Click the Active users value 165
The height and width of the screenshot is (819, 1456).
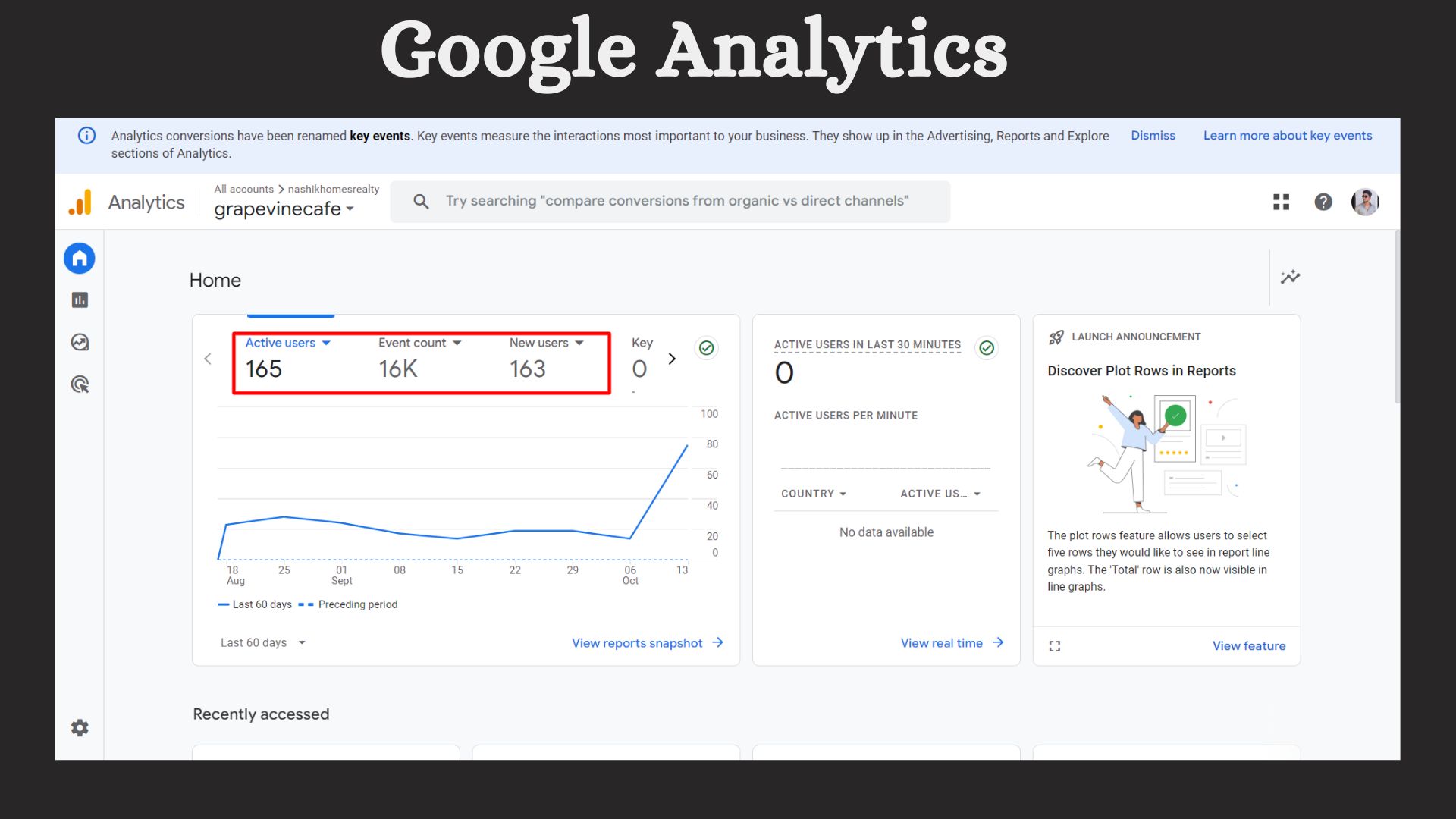264,369
